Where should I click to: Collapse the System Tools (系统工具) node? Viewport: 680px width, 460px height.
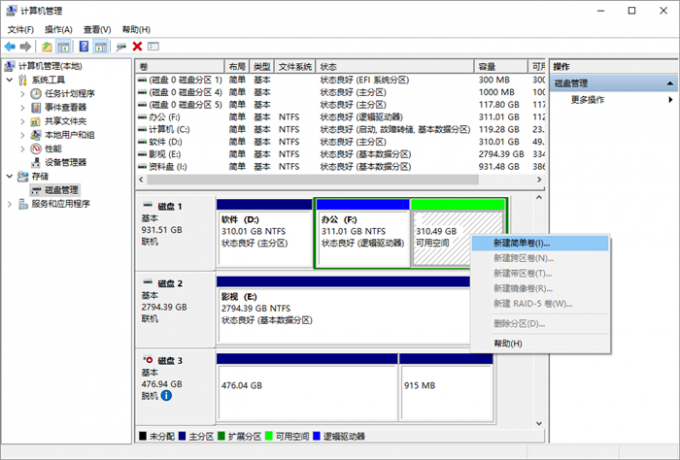point(10,80)
